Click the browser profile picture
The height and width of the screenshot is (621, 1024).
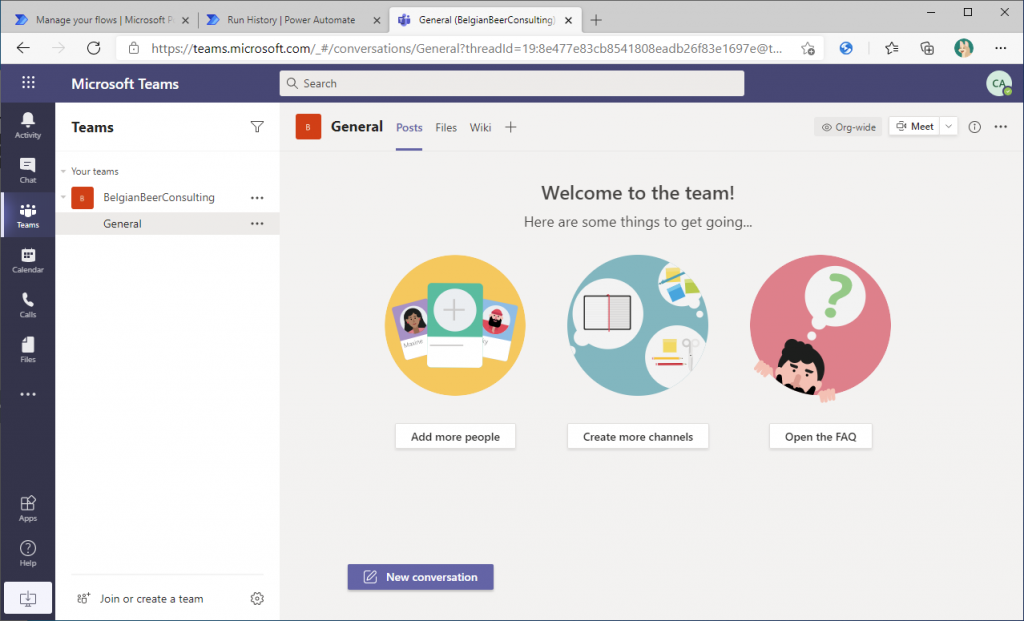pyautogui.click(x=963, y=48)
